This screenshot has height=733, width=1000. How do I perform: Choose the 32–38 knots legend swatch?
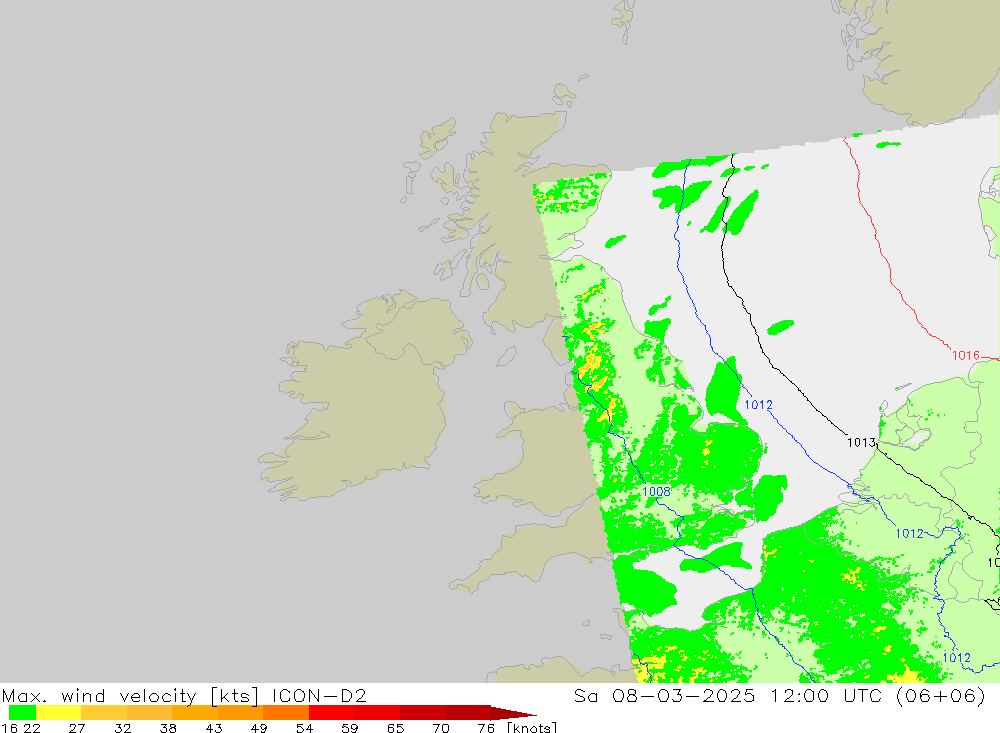[x=149, y=713]
